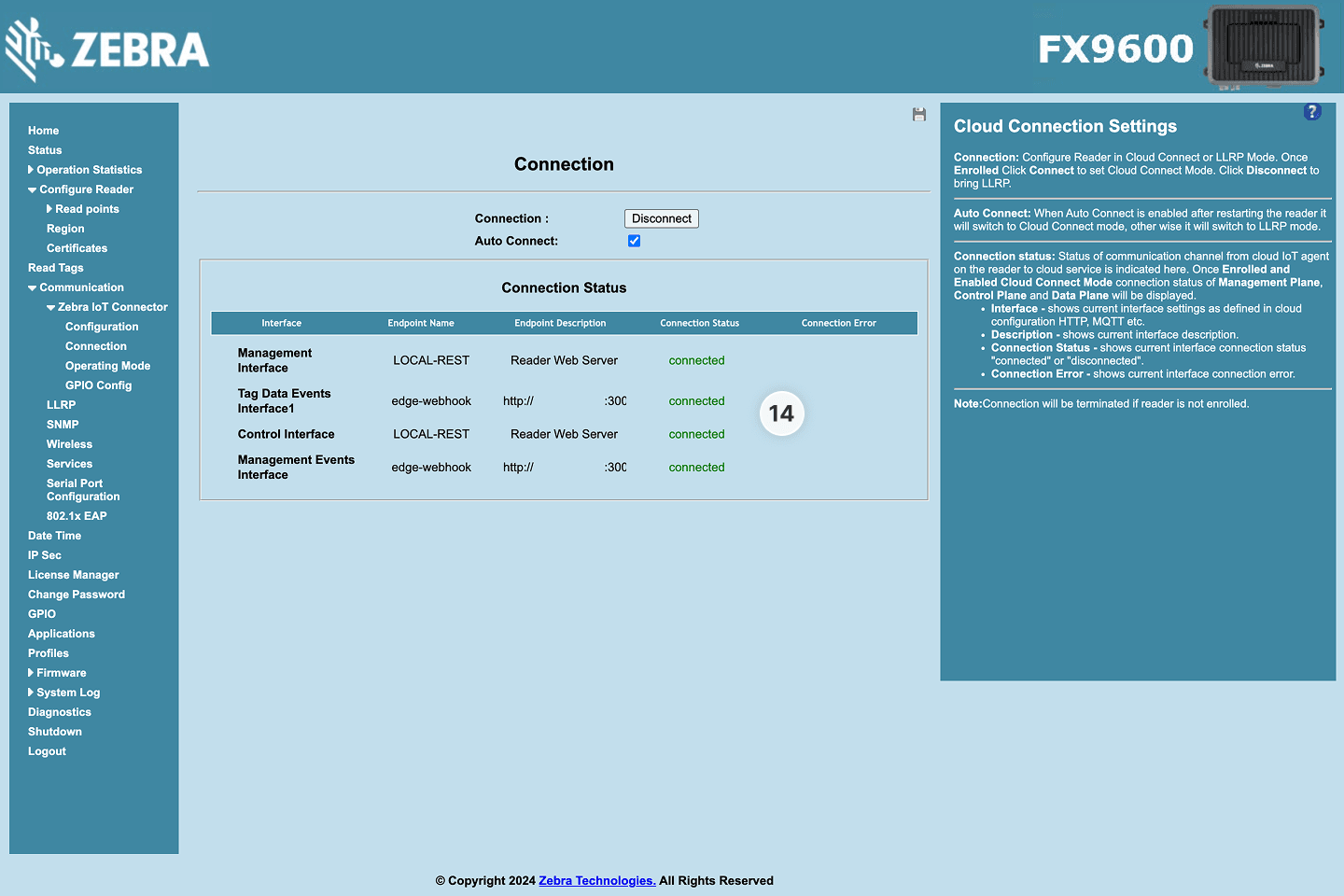
Task: Expand the Operation Statistics arrow
Action: 31,170
